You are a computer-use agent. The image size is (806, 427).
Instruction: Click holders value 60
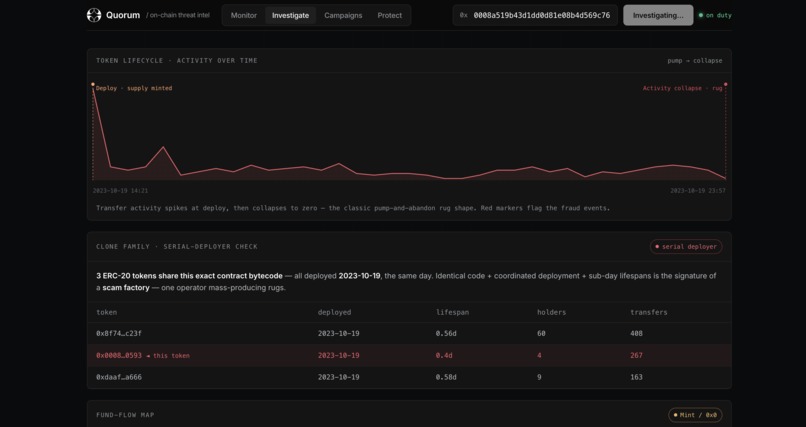click(541, 333)
